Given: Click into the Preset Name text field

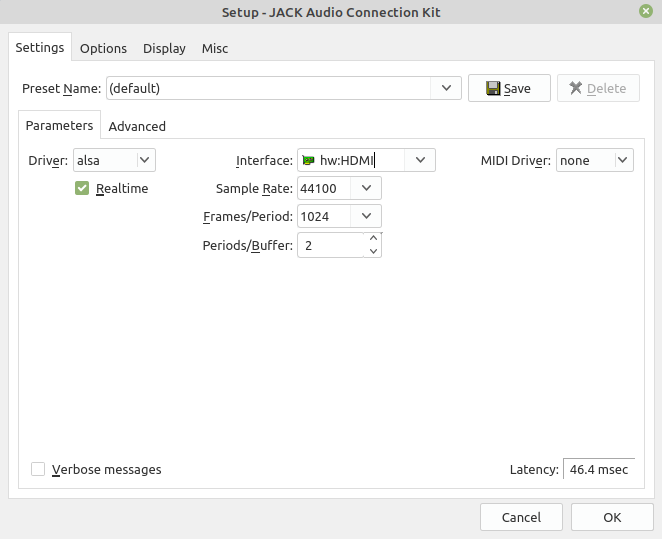Looking at the screenshot, I should tap(269, 88).
